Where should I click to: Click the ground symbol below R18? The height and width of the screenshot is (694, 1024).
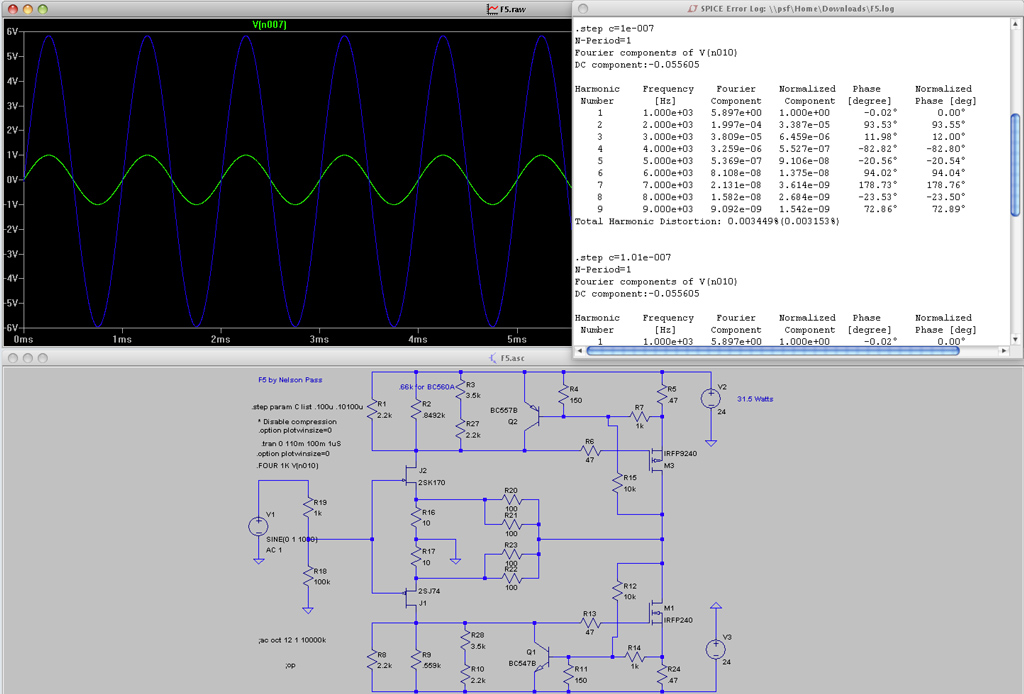click(308, 610)
